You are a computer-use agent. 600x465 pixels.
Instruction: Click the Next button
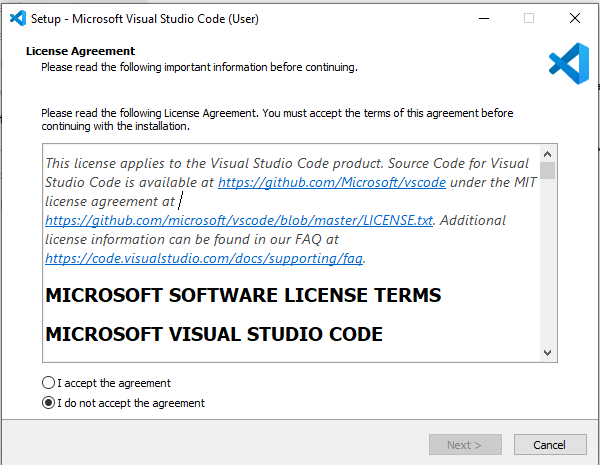[x=465, y=444]
